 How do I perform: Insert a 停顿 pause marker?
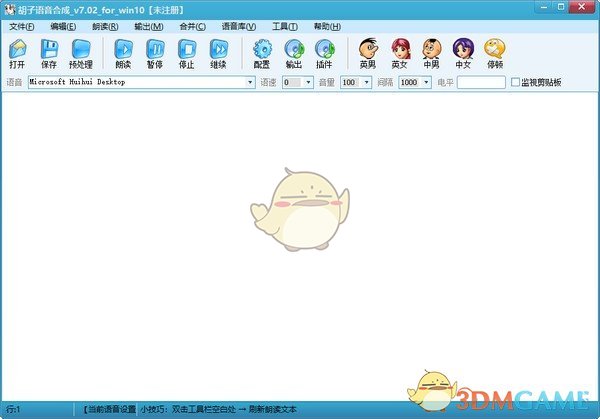click(495, 53)
